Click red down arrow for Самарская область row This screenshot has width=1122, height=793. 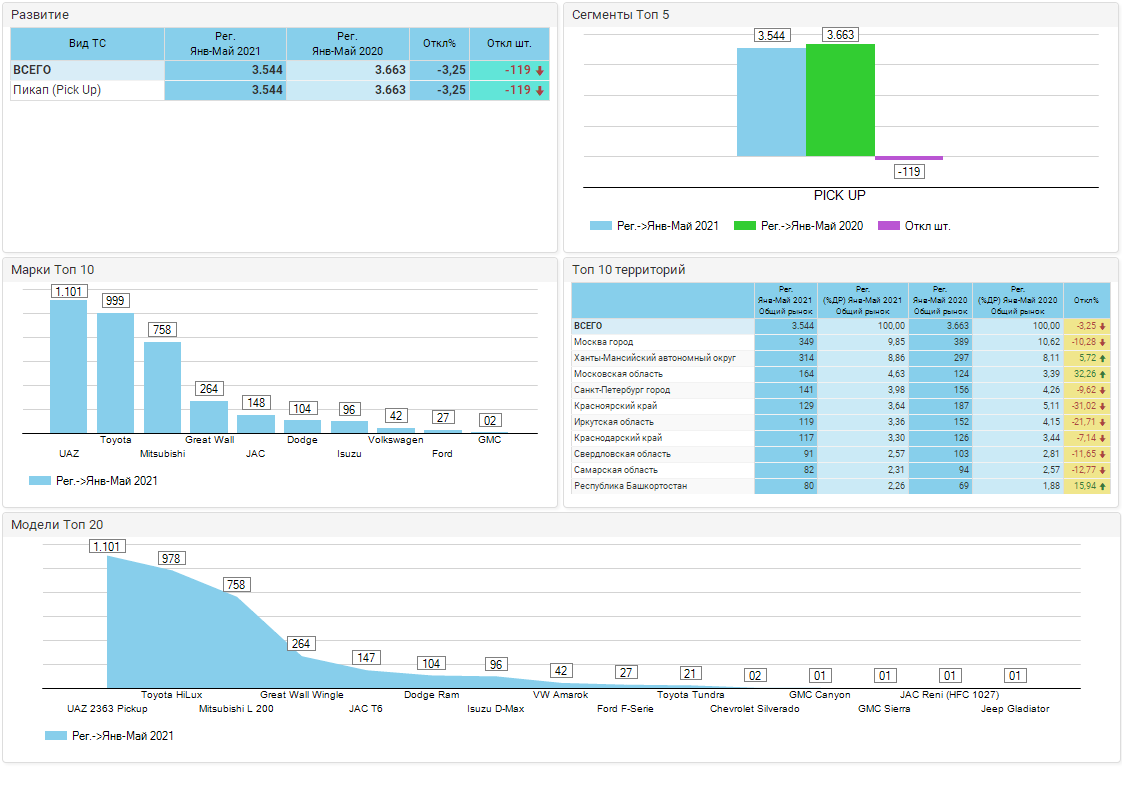point(1103,470)
